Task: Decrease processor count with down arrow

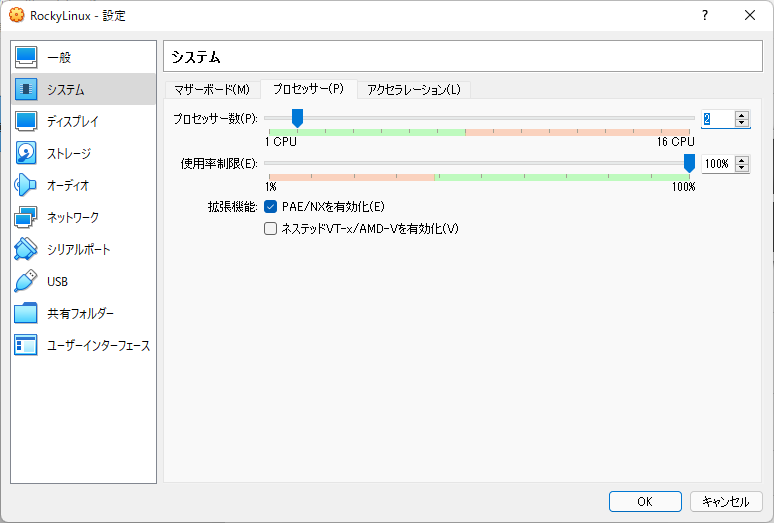Action: (x=741, y=123)
